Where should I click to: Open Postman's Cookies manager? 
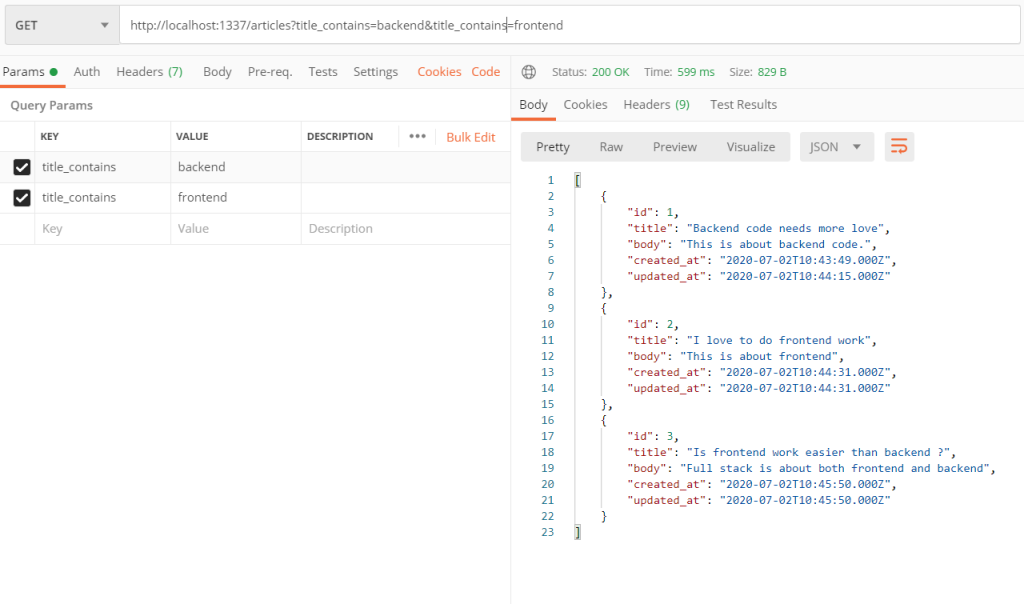click(x=439, y=71)
